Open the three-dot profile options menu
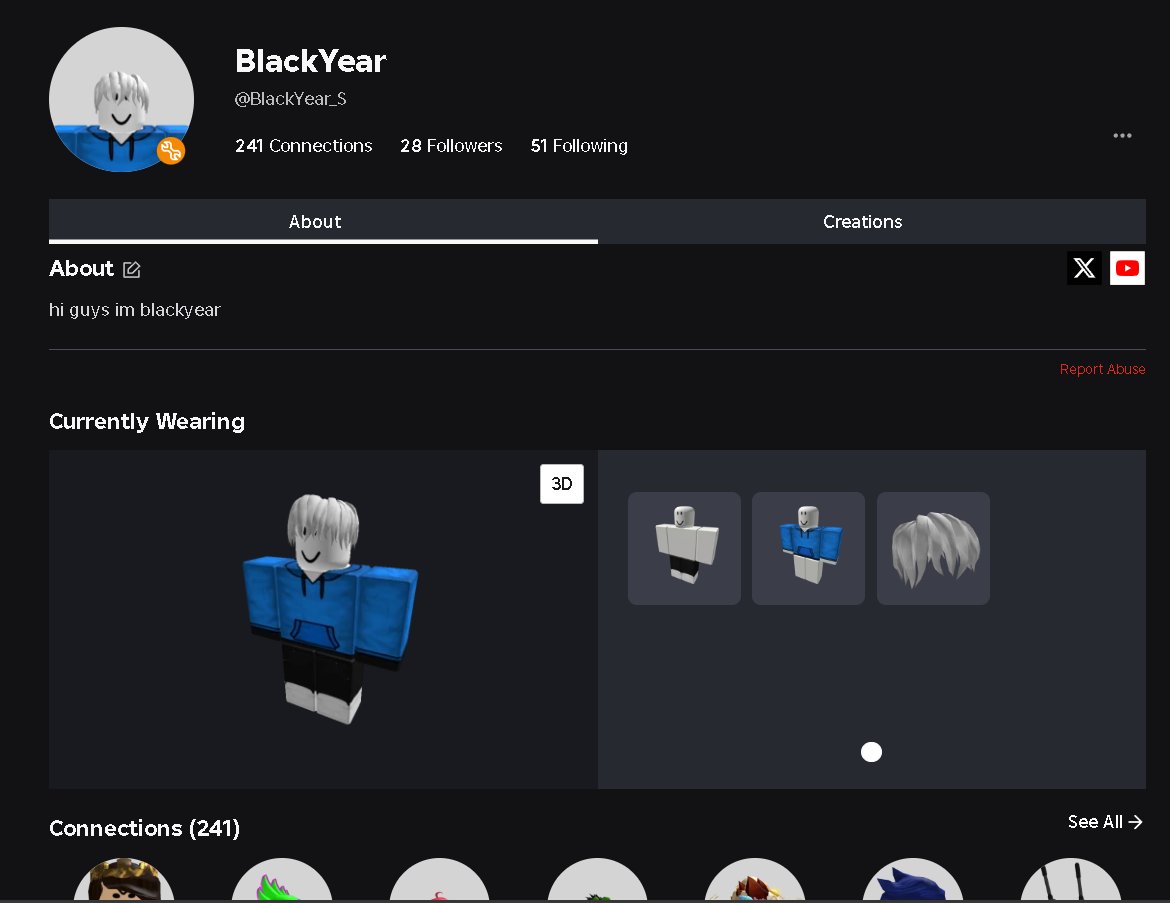1170x903 pixels. click(1122, 136)
